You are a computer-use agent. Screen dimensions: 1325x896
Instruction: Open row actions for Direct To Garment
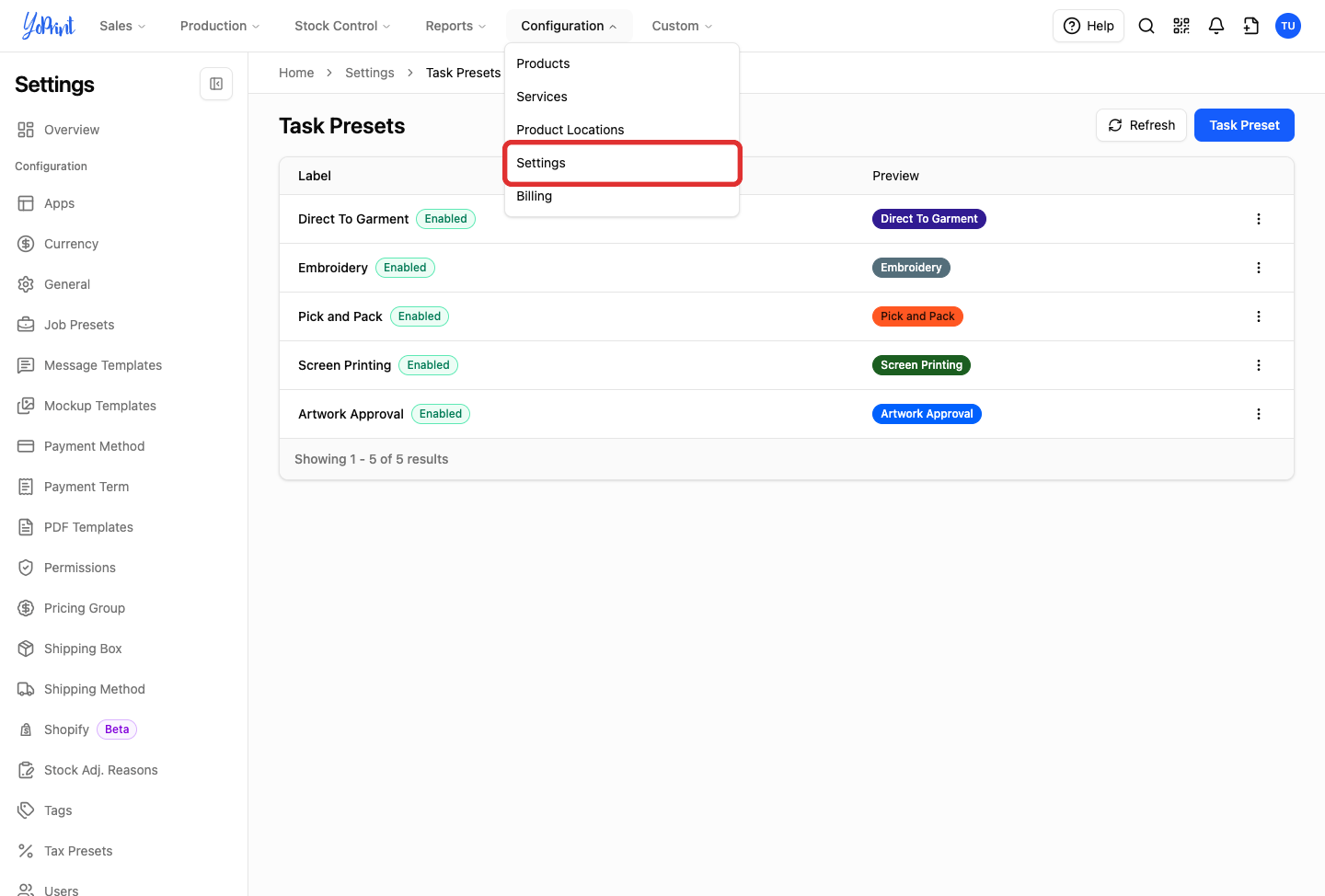click(x=1259, y=219)
